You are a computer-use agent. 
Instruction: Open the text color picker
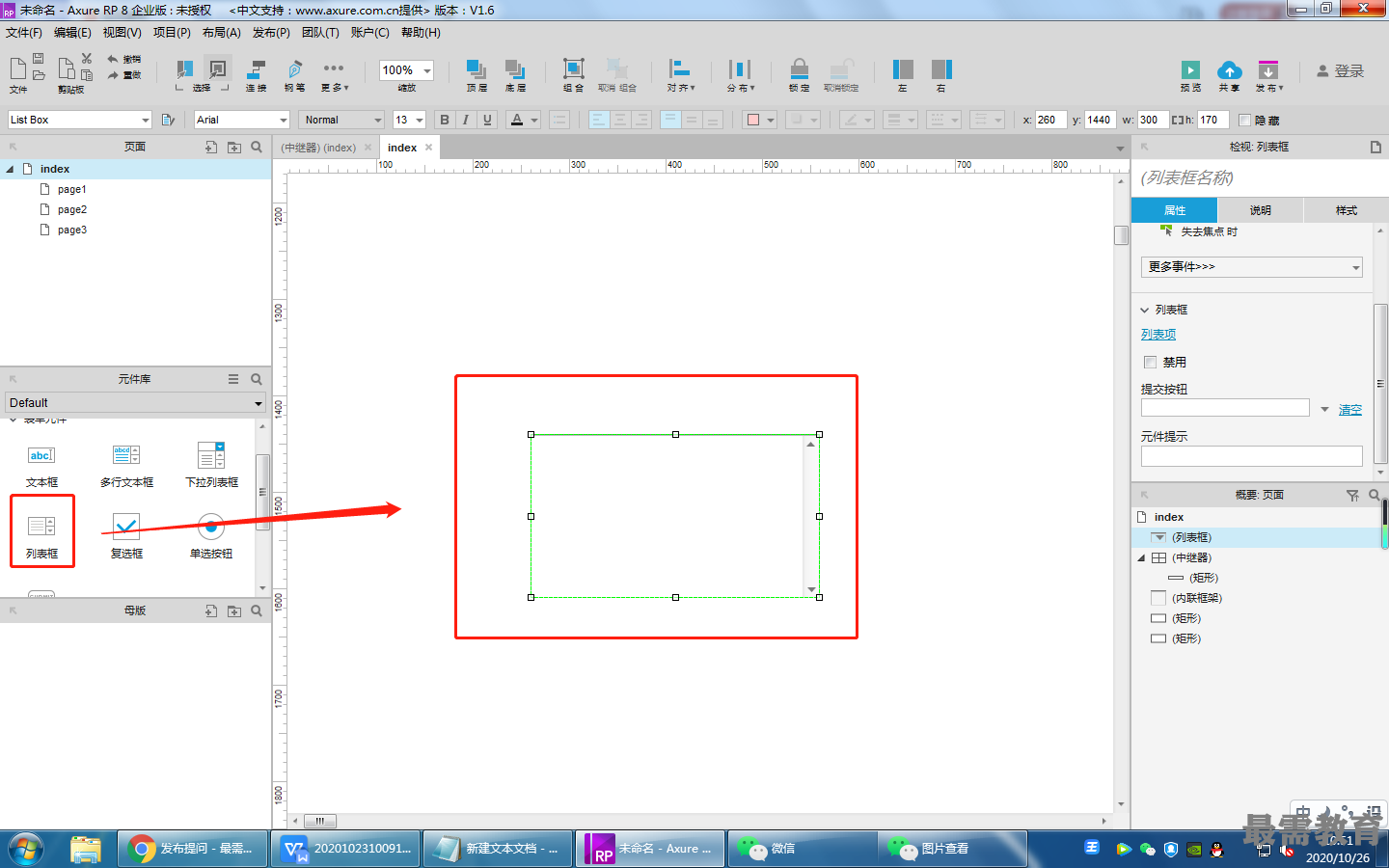pos(524,120)
